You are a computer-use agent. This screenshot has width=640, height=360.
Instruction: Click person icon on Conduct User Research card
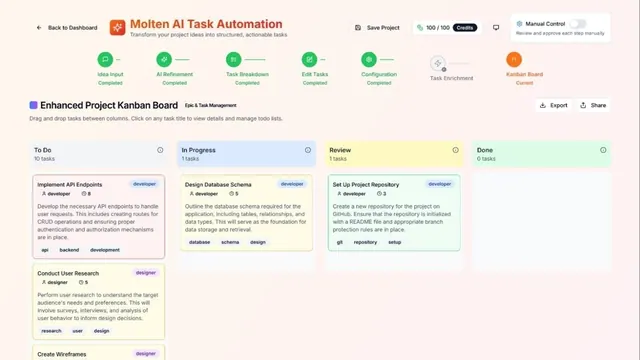[44, 282]
